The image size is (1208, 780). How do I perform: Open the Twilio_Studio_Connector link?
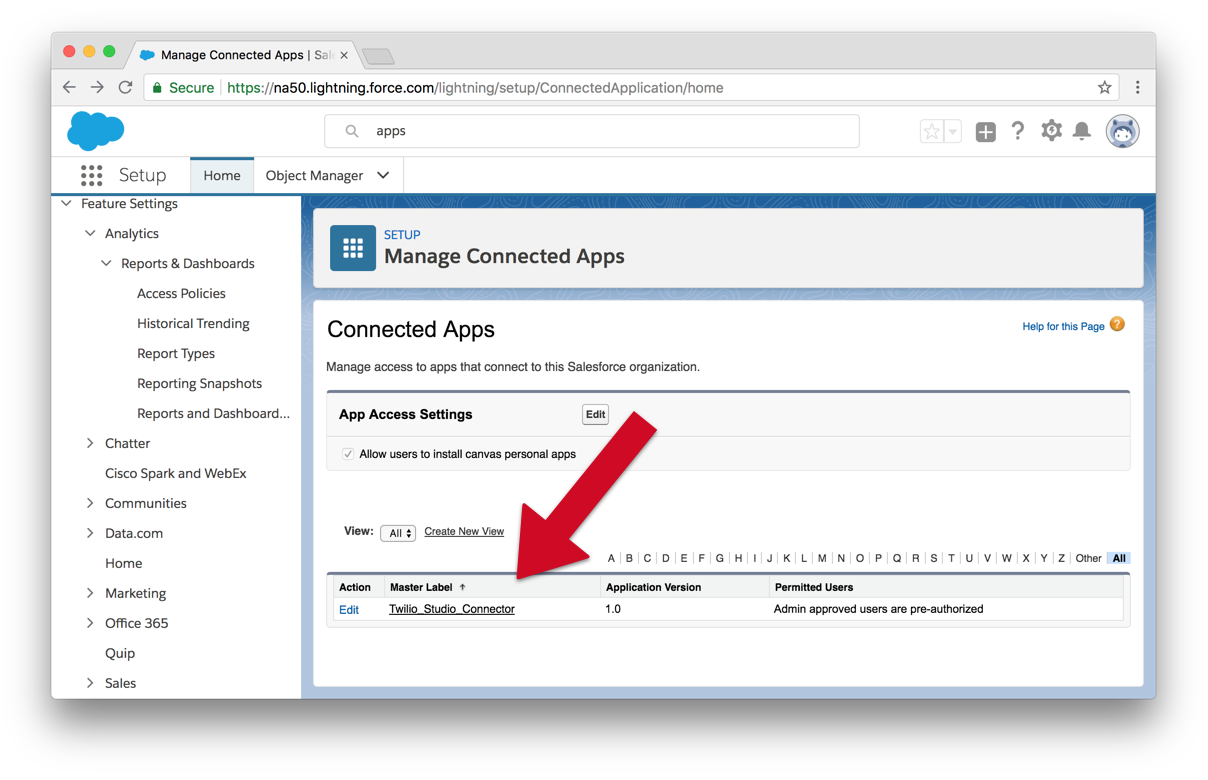pyautogui.click(x=452, y=609)
